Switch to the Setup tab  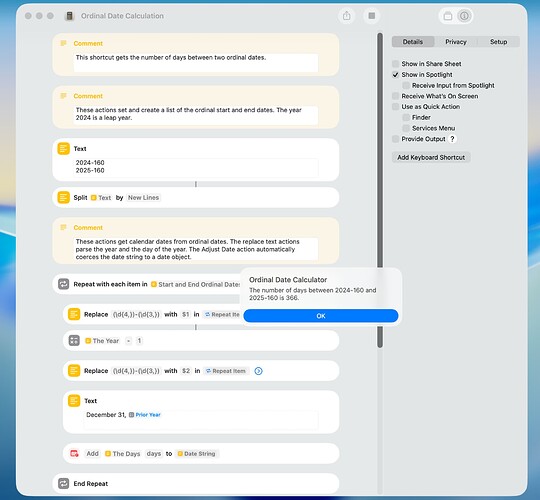coord(498,42)
